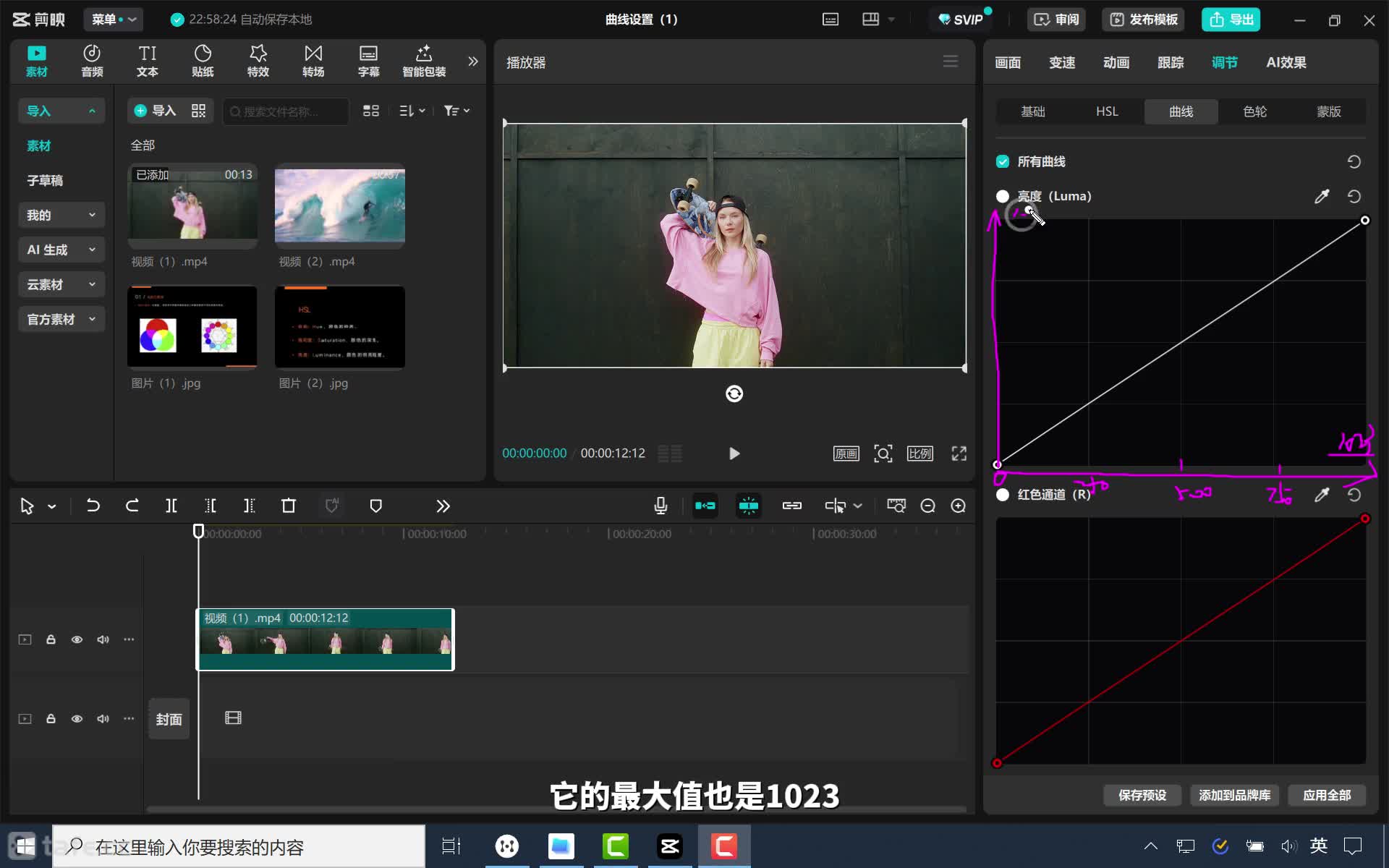Image resolution: width=1389 pixels, height=868 pixels.
Task: Expand the AI 生成 sidebar section
Action: tap(61, 250)
